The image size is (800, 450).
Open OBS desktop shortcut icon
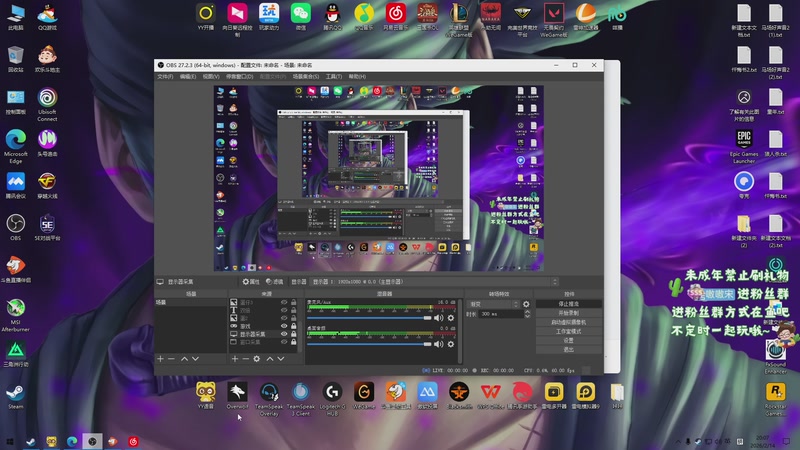pyautogui.click(x=15, y=228)
